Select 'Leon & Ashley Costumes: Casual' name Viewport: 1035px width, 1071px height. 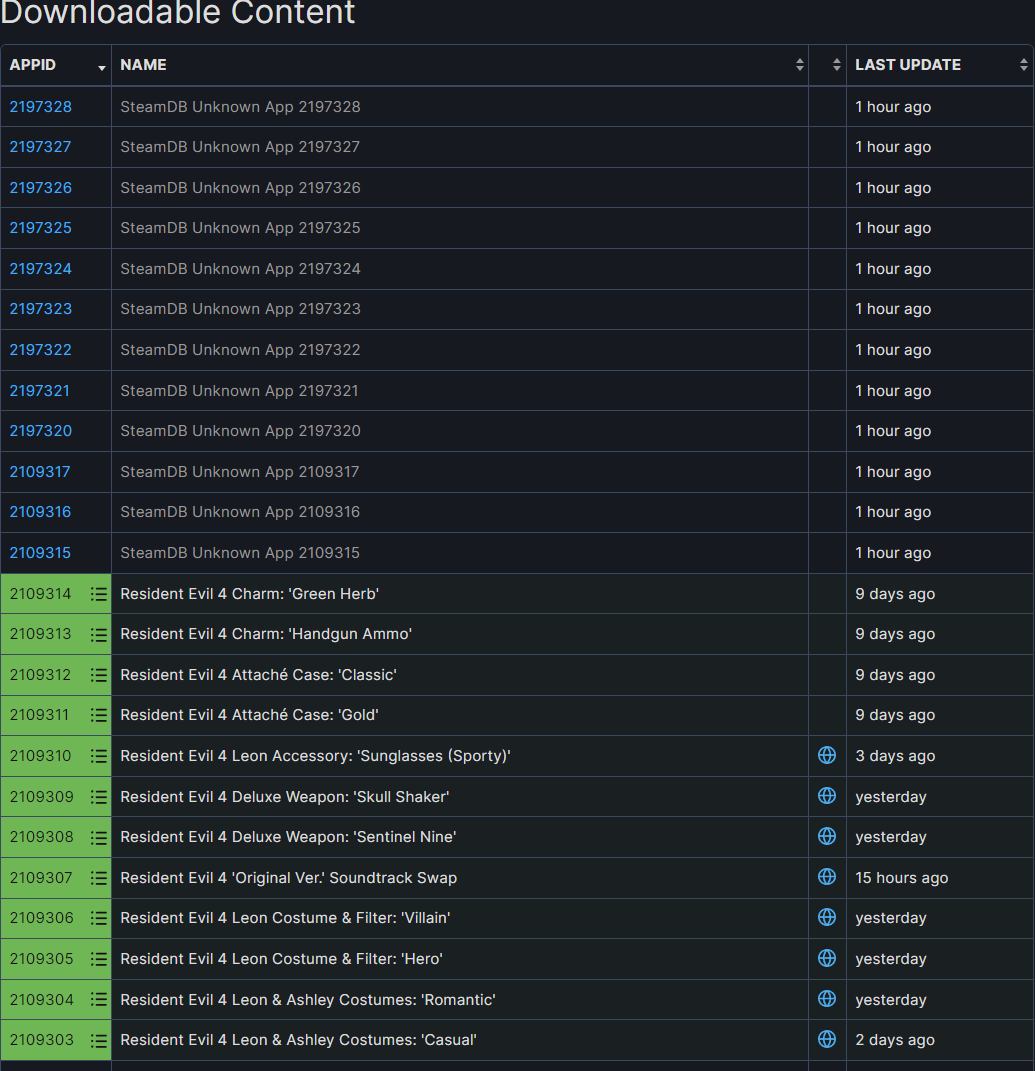pos(299,1040)
